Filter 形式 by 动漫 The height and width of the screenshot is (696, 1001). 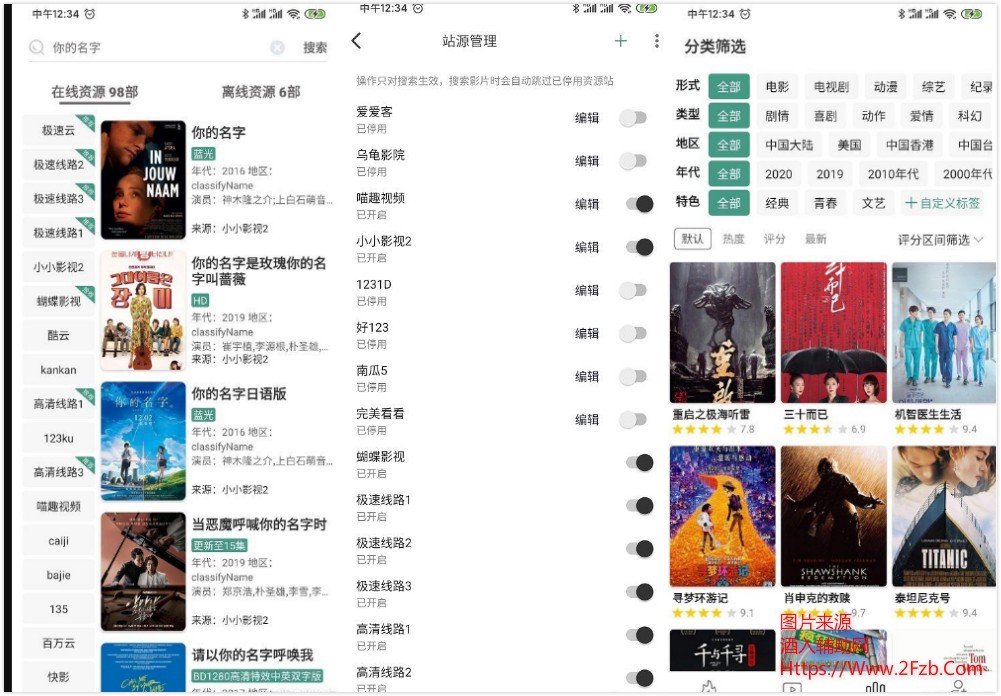[885, 87]
